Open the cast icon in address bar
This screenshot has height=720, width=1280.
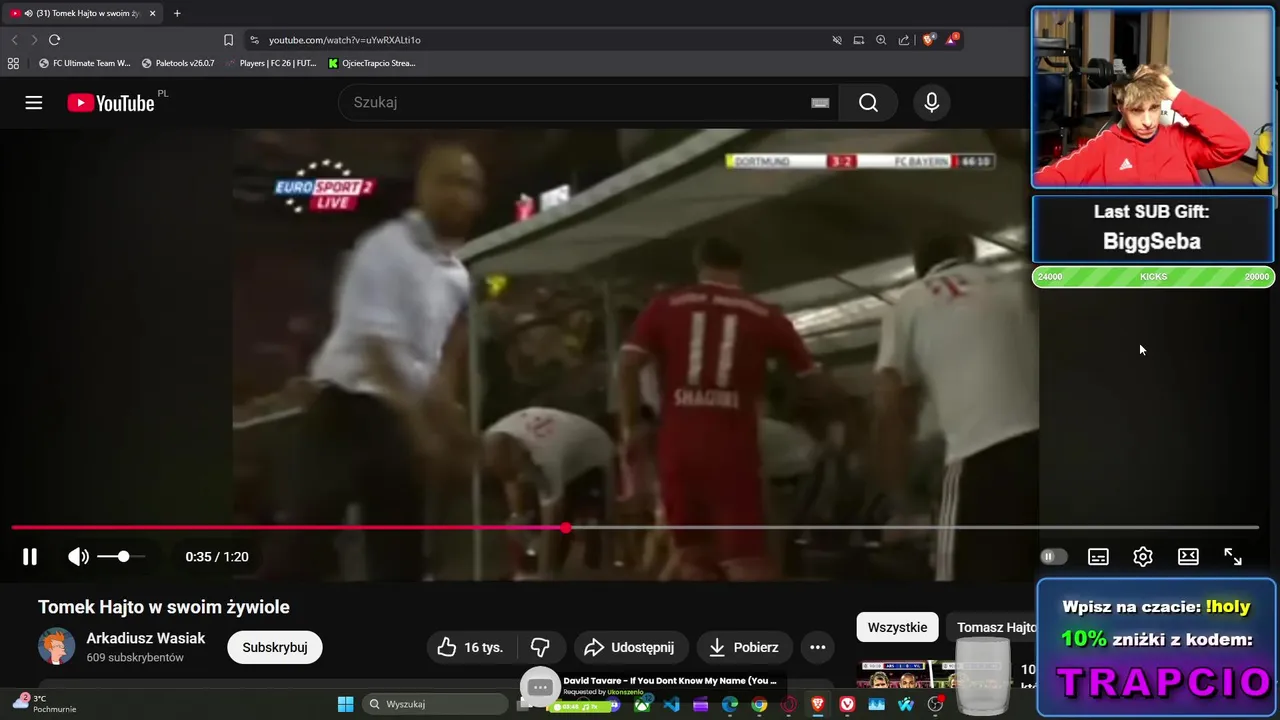click(859, 40)
